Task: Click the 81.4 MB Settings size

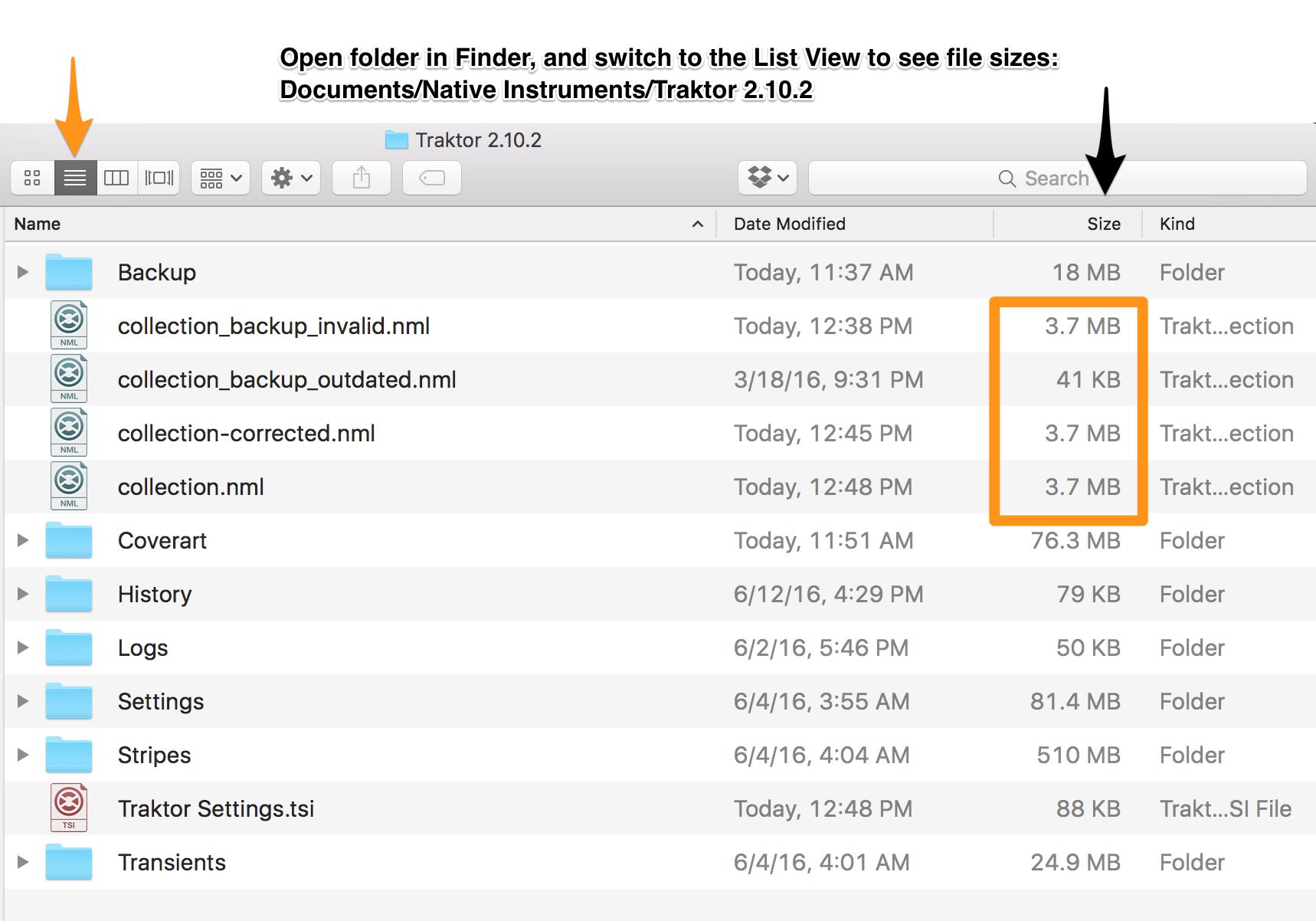Action: coord(1075,702)
